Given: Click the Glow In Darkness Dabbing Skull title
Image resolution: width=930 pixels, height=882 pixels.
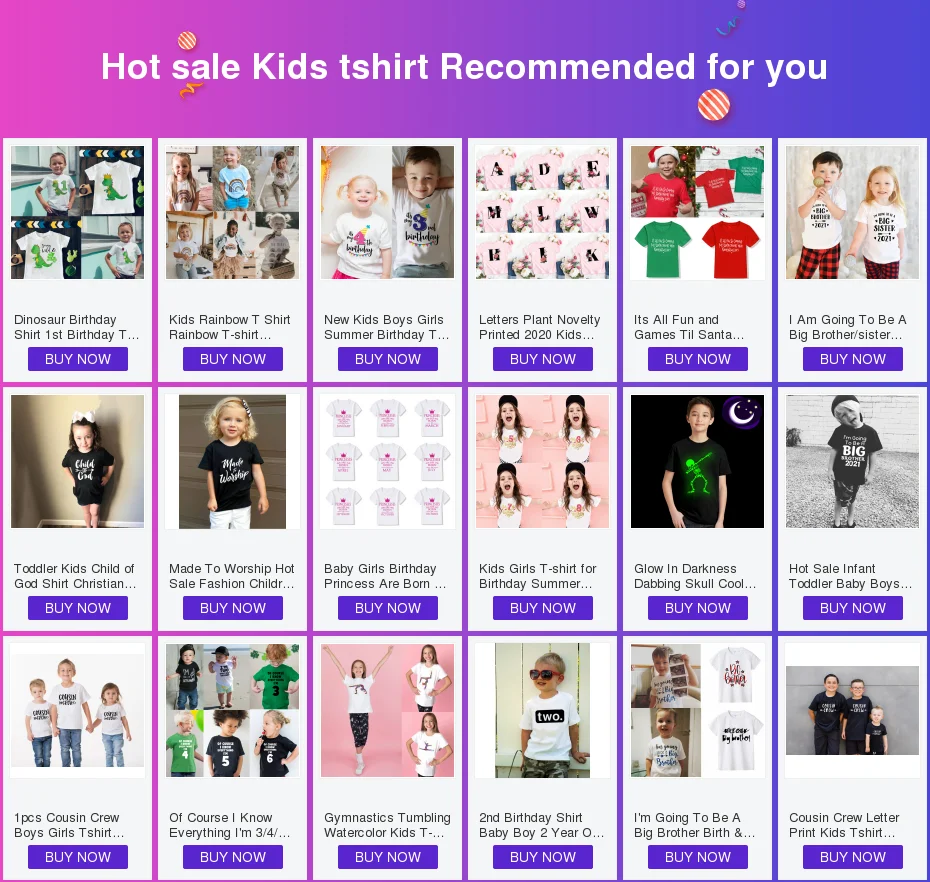Looking at the screenshot, I should (x=695, y=576).
